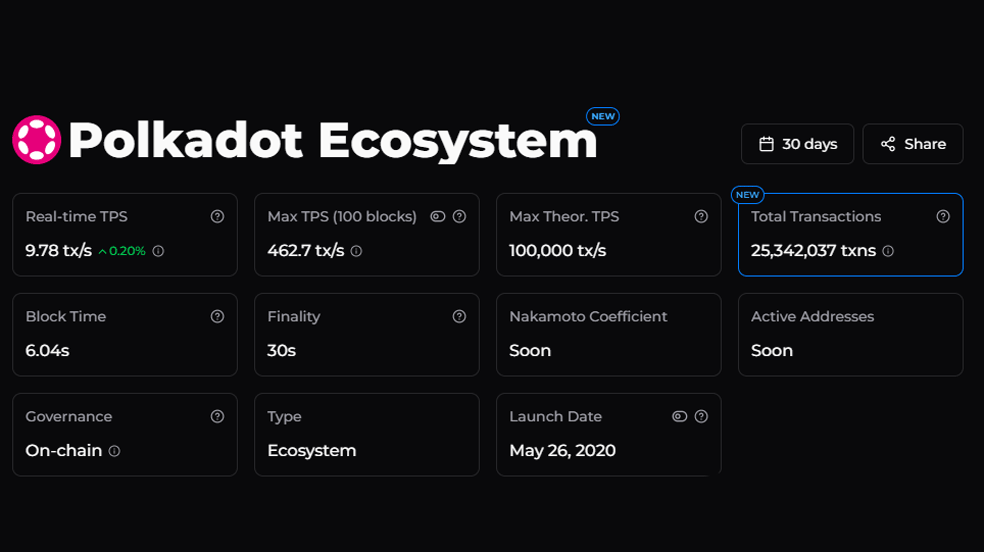Click the Launch Date label
Image resolution: width=984 pixels, height=552 pixels.
(x=555, y=417)
